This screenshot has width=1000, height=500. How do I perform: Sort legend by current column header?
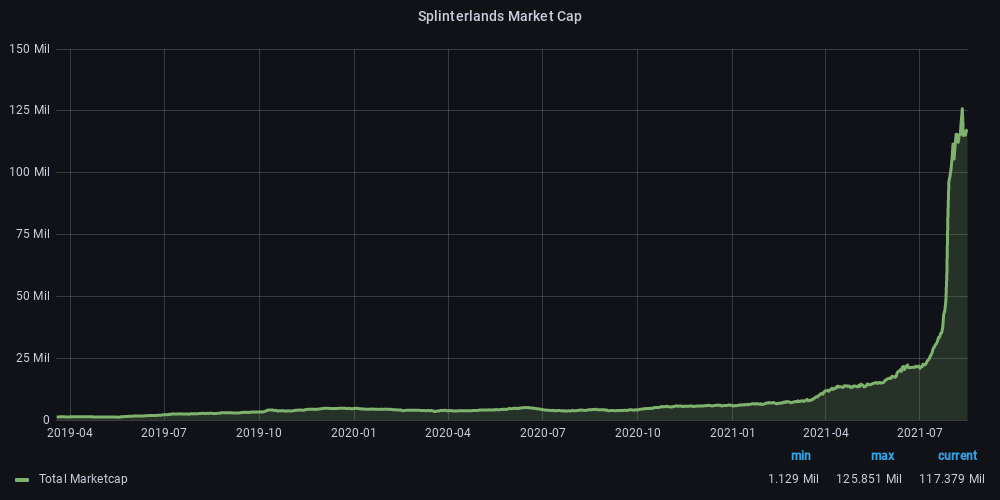click(x=957, y=455)
